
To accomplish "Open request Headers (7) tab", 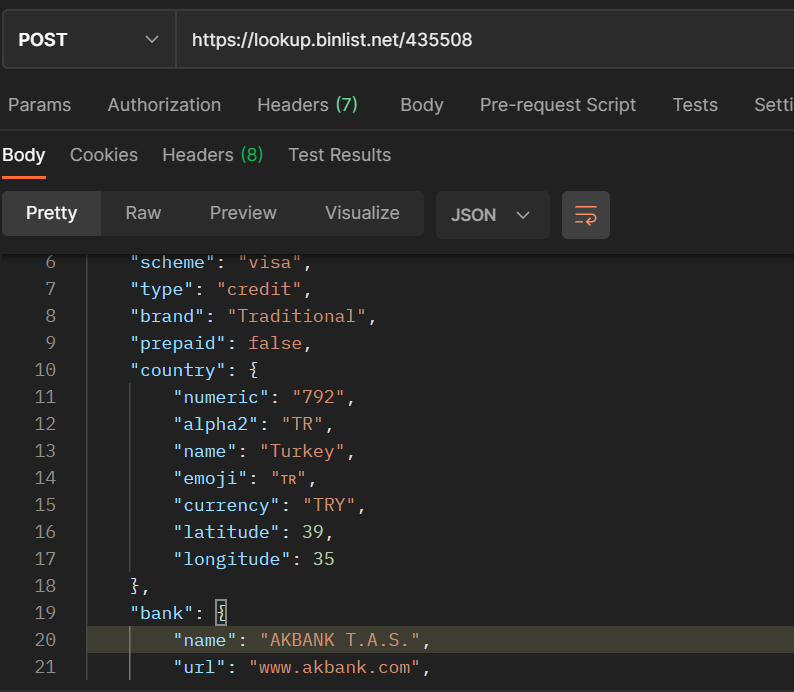I will pos(307,105).
